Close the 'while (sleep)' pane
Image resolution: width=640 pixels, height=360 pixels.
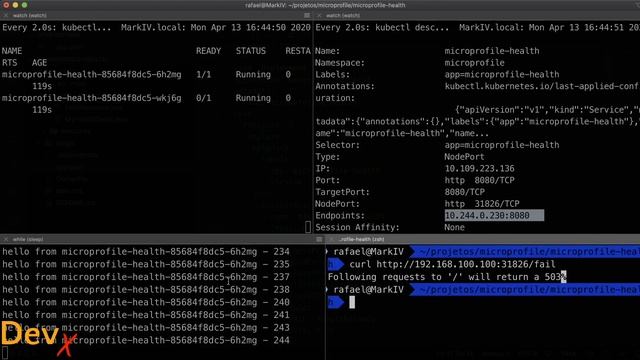(5, 239)
